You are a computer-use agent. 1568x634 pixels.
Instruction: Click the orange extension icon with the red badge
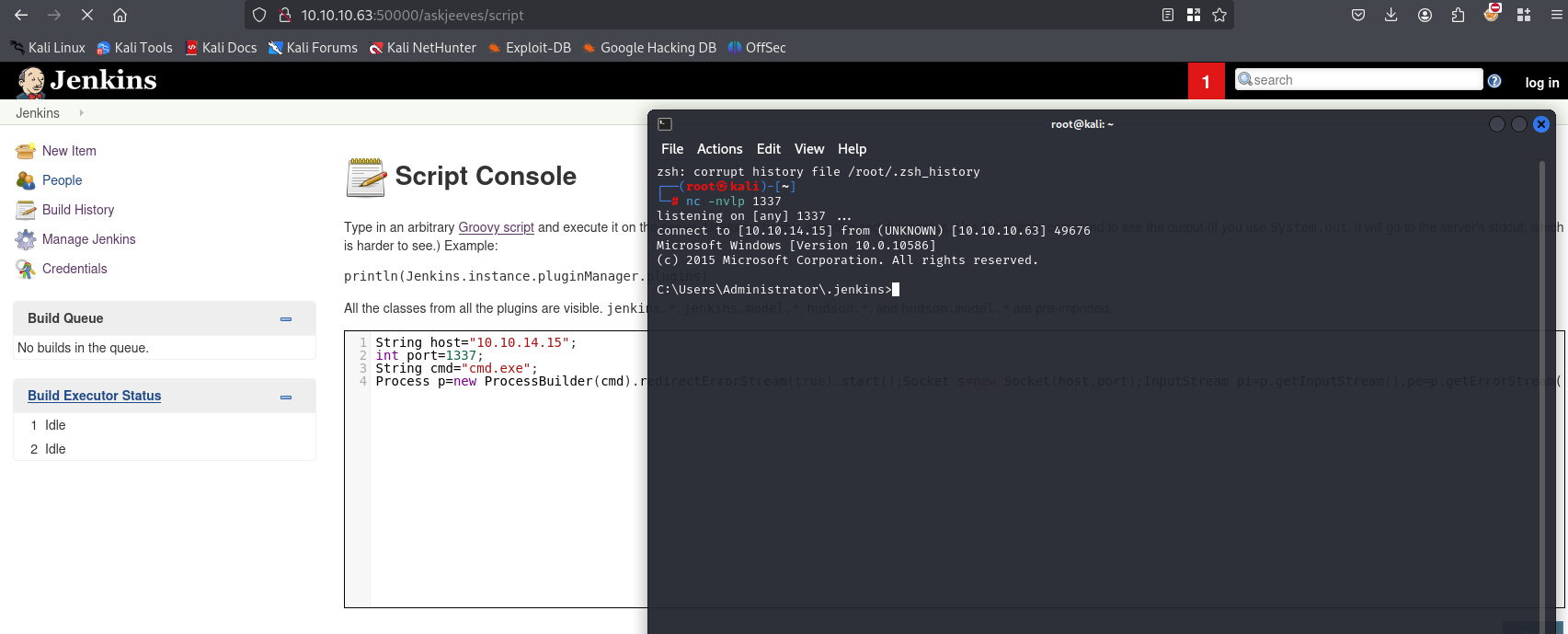(1492, 13)
